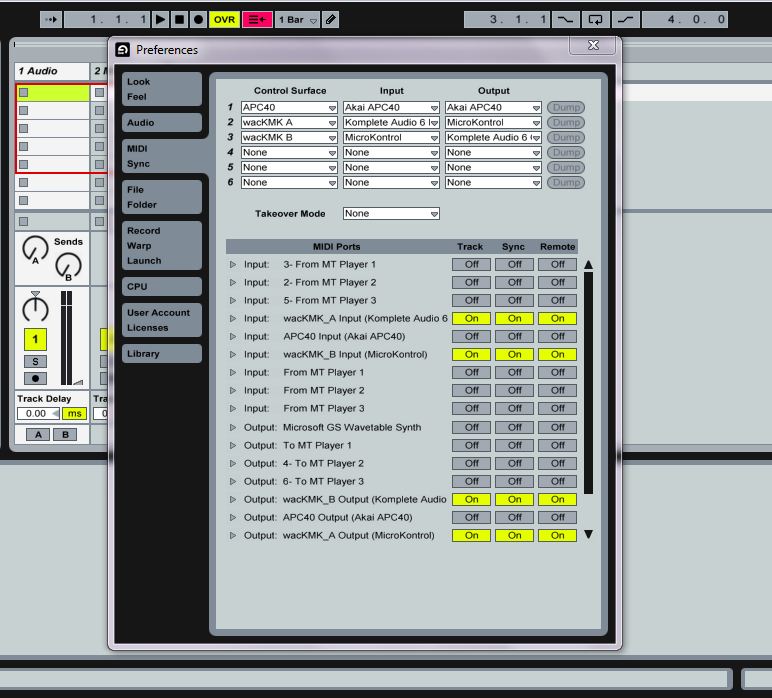The height and width of the screenshot is (698, 772).
Task: Toggle the Loop switch icon
Action: tap(596, 20)
